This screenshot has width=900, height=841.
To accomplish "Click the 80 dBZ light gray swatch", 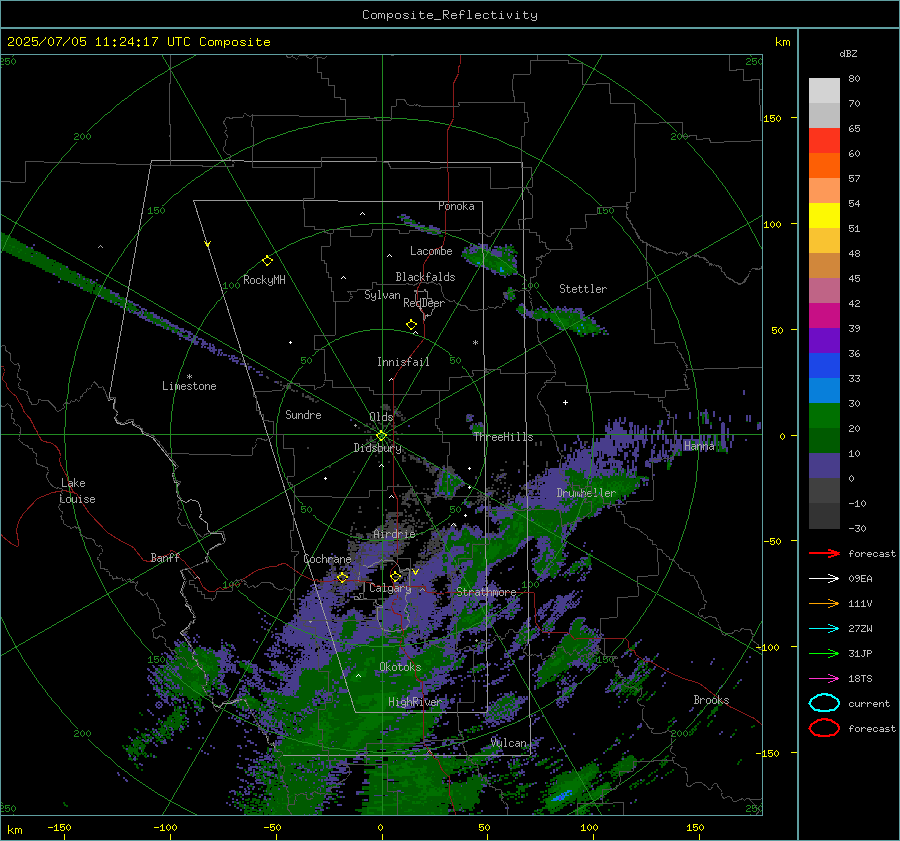I will [x=824, y=91].
